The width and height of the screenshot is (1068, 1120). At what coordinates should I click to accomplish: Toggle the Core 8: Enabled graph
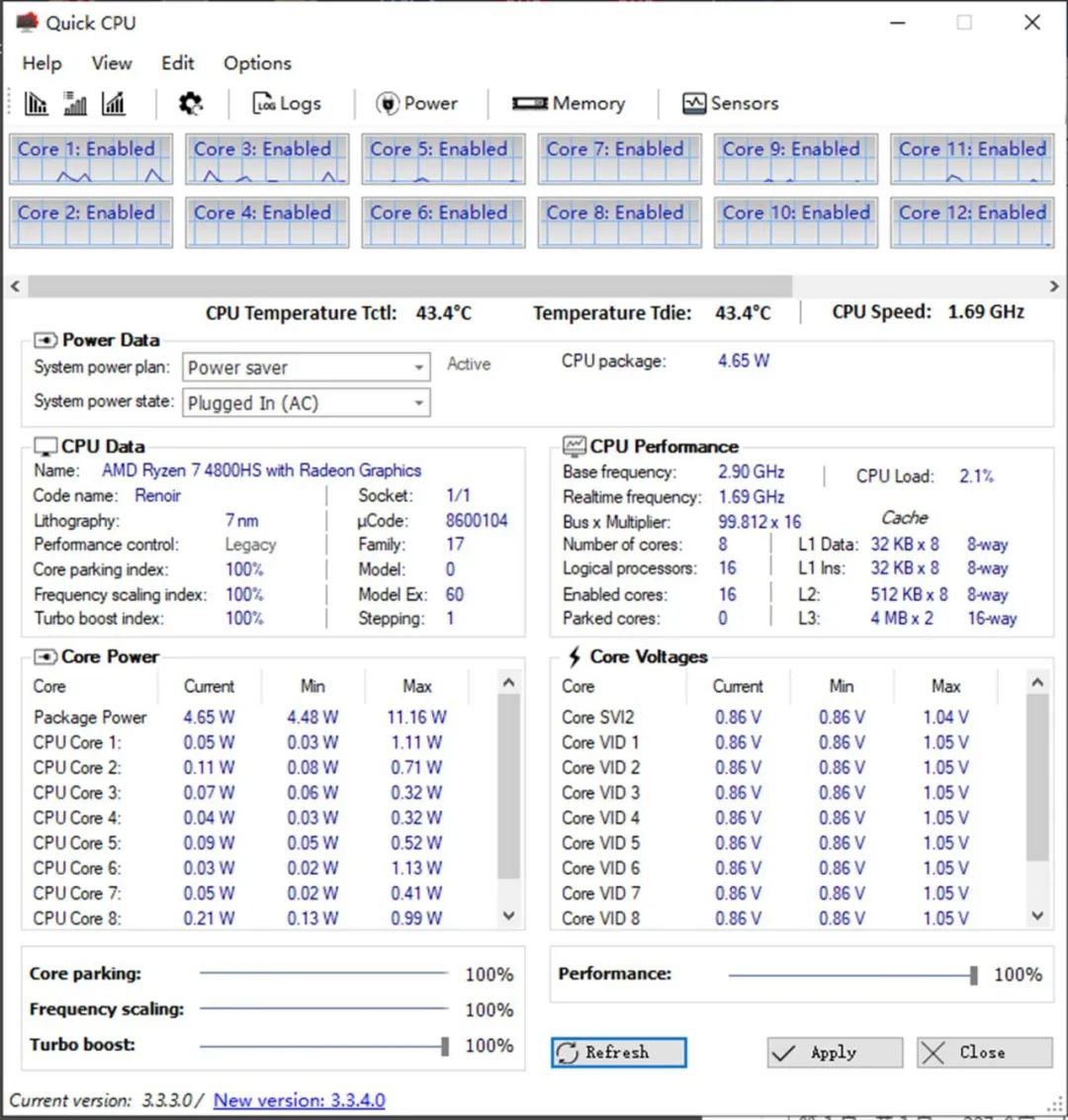[619, 222]
